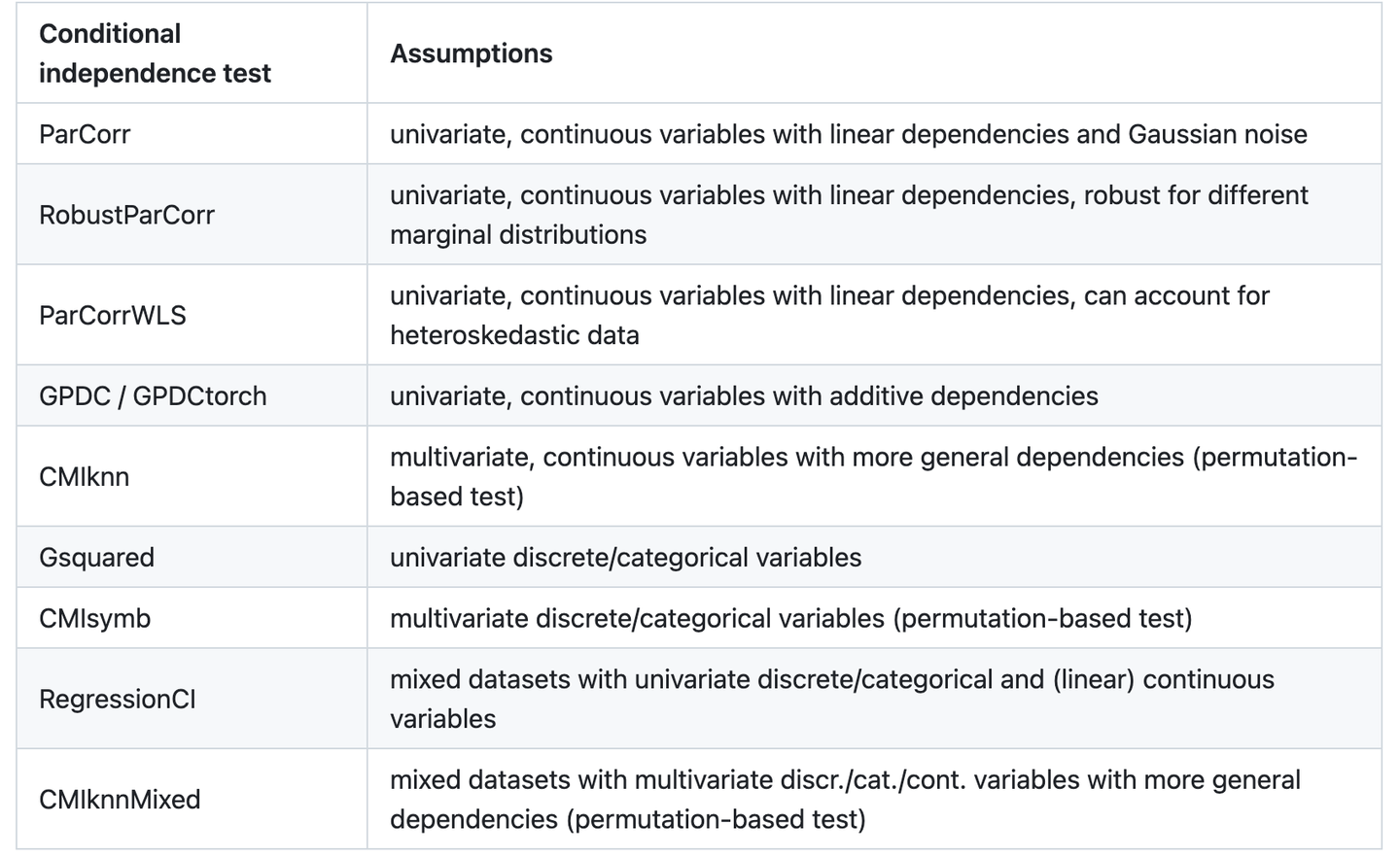Click the RobustParCorr marginal distributions description
Image resolution: width=1400 pixels, height=858 pixels.
tap(848, 215)
